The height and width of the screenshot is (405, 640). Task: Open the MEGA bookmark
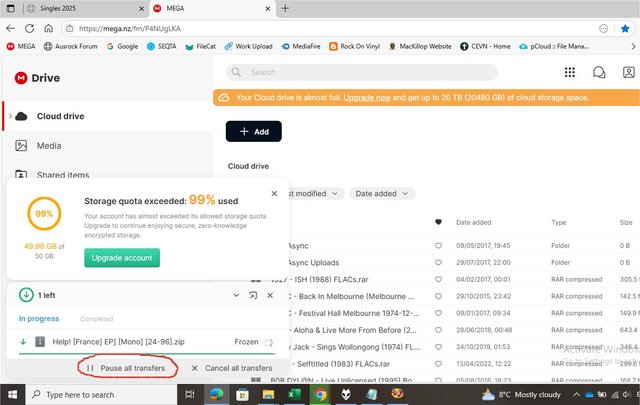pyautogui.click(x=21, y=46)
